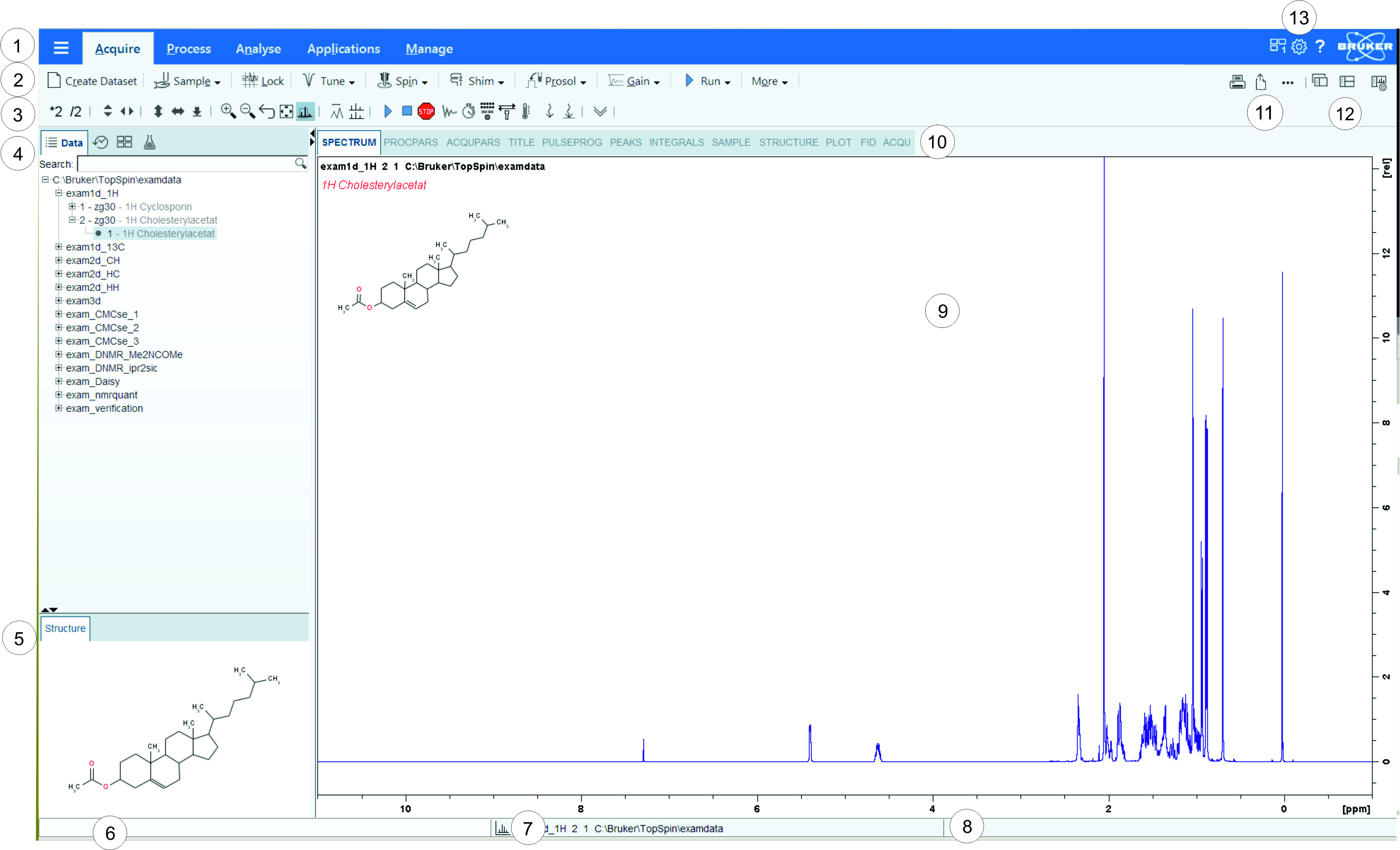Click the probe tuning T-shaped icon

pyautogui.click(x=507, y=111)
